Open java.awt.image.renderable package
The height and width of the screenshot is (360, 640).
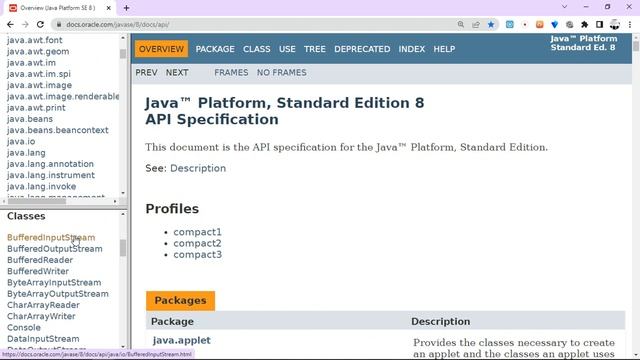click(63, 96)
